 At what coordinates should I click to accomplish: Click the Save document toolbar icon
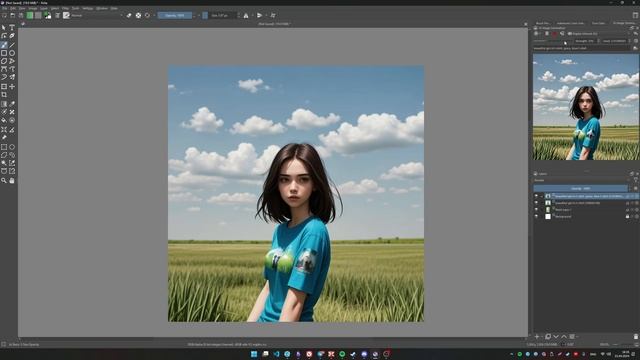click(x=21, y=16)
